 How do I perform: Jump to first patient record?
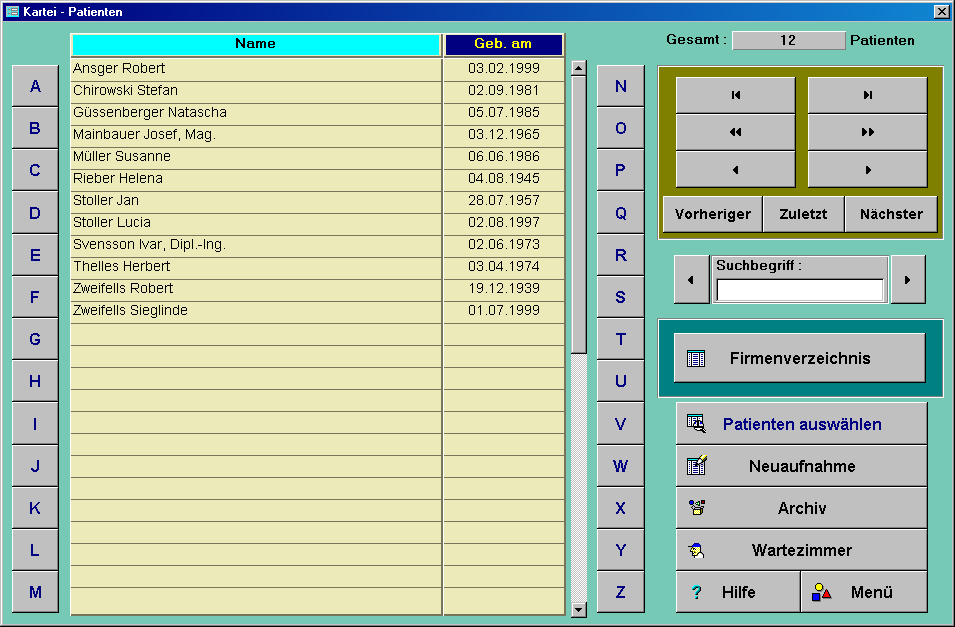coord(736,95)
